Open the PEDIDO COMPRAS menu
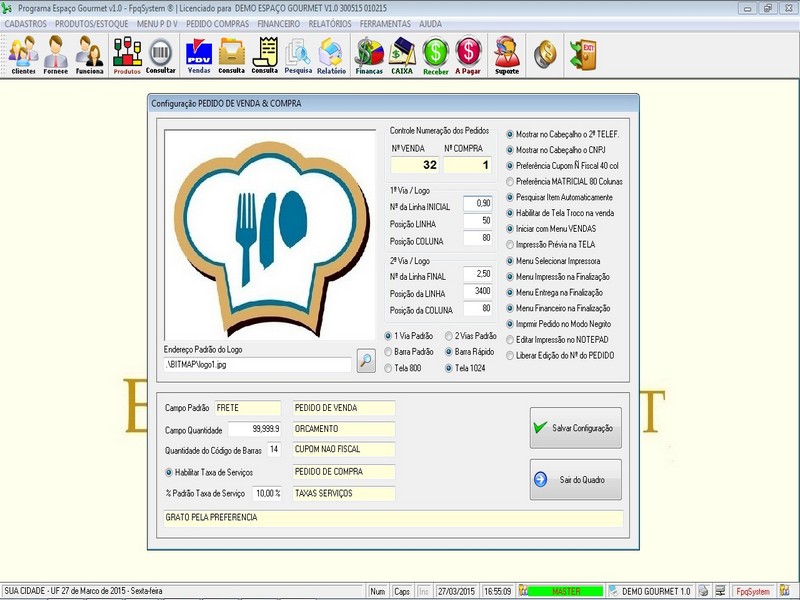800x600 pixels. (217, 24)
